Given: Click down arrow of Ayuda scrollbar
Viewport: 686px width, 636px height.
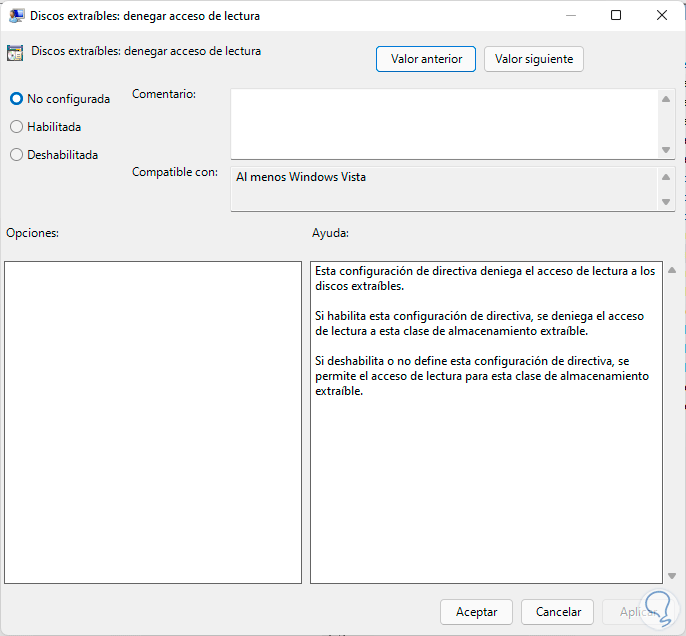Looking at the screenshot, I should (x=672, y=576).
